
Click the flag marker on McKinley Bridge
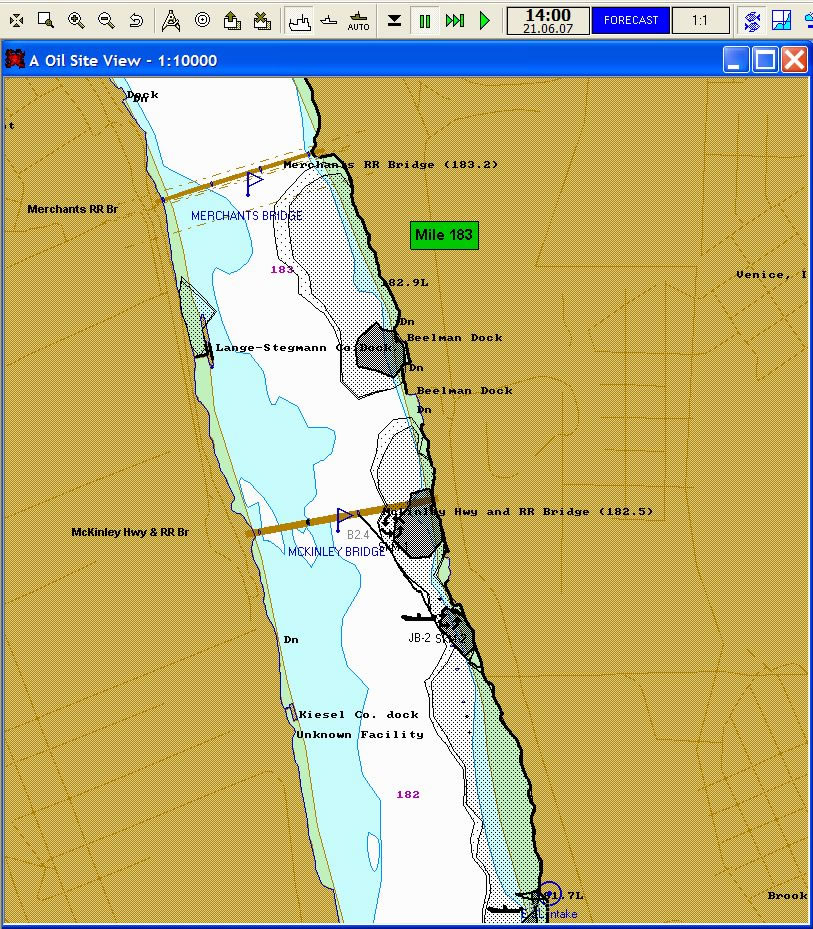343,520
